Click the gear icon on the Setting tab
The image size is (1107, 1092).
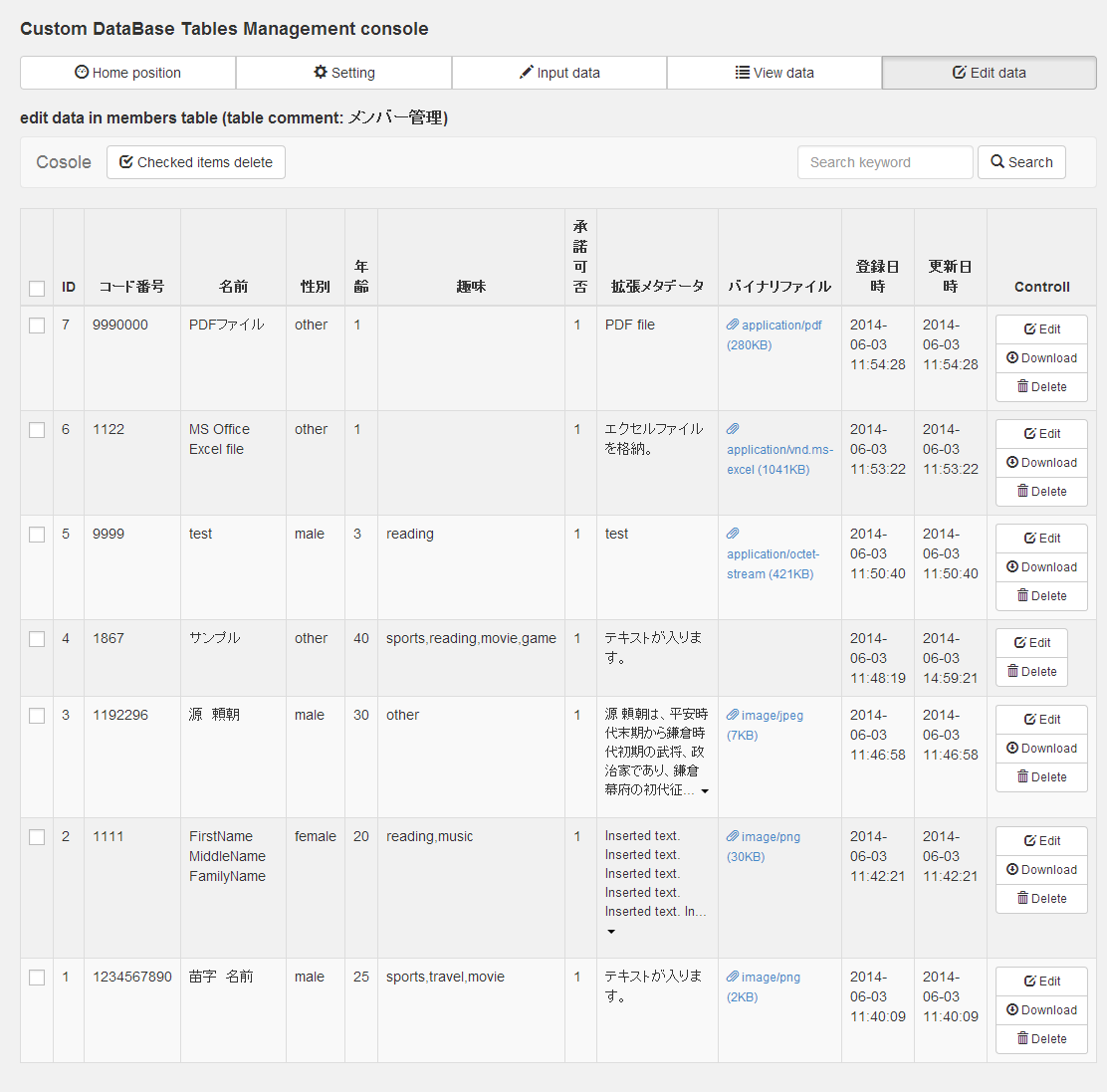(321, 73)
